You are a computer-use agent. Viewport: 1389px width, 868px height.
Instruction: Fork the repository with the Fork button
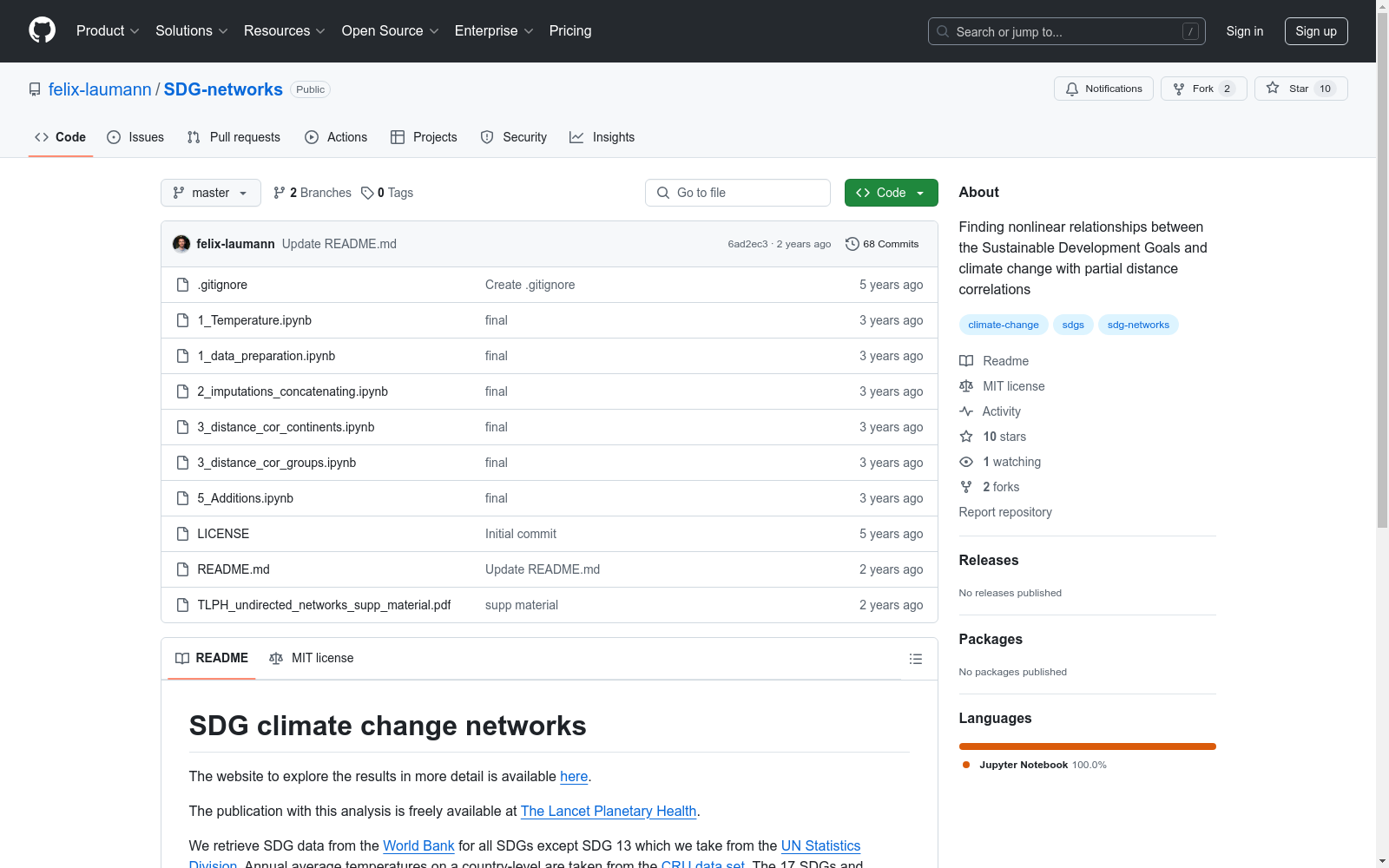coord(1203,89)
